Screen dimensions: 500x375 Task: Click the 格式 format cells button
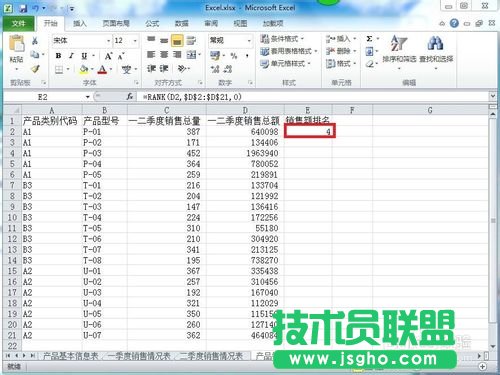341,63
